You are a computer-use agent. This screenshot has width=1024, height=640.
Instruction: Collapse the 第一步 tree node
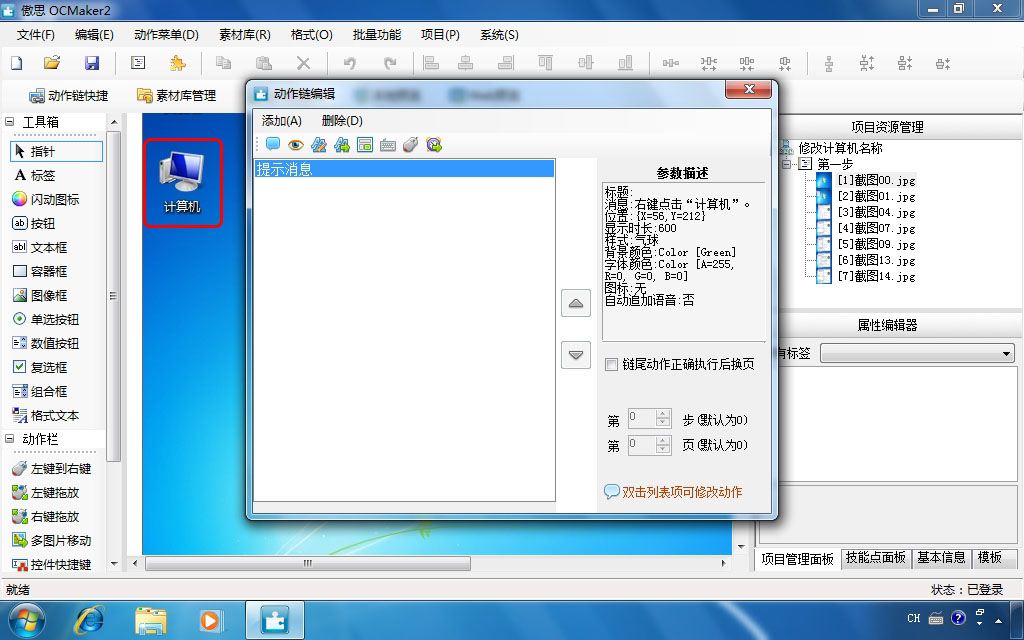point(788,164)
